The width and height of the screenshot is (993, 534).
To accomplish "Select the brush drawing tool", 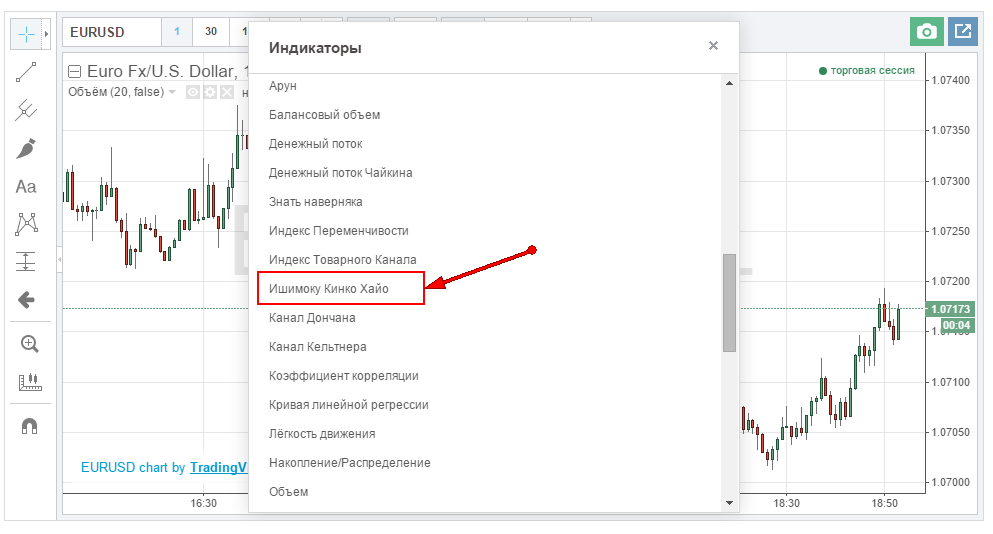I will [x=26, y=148].
